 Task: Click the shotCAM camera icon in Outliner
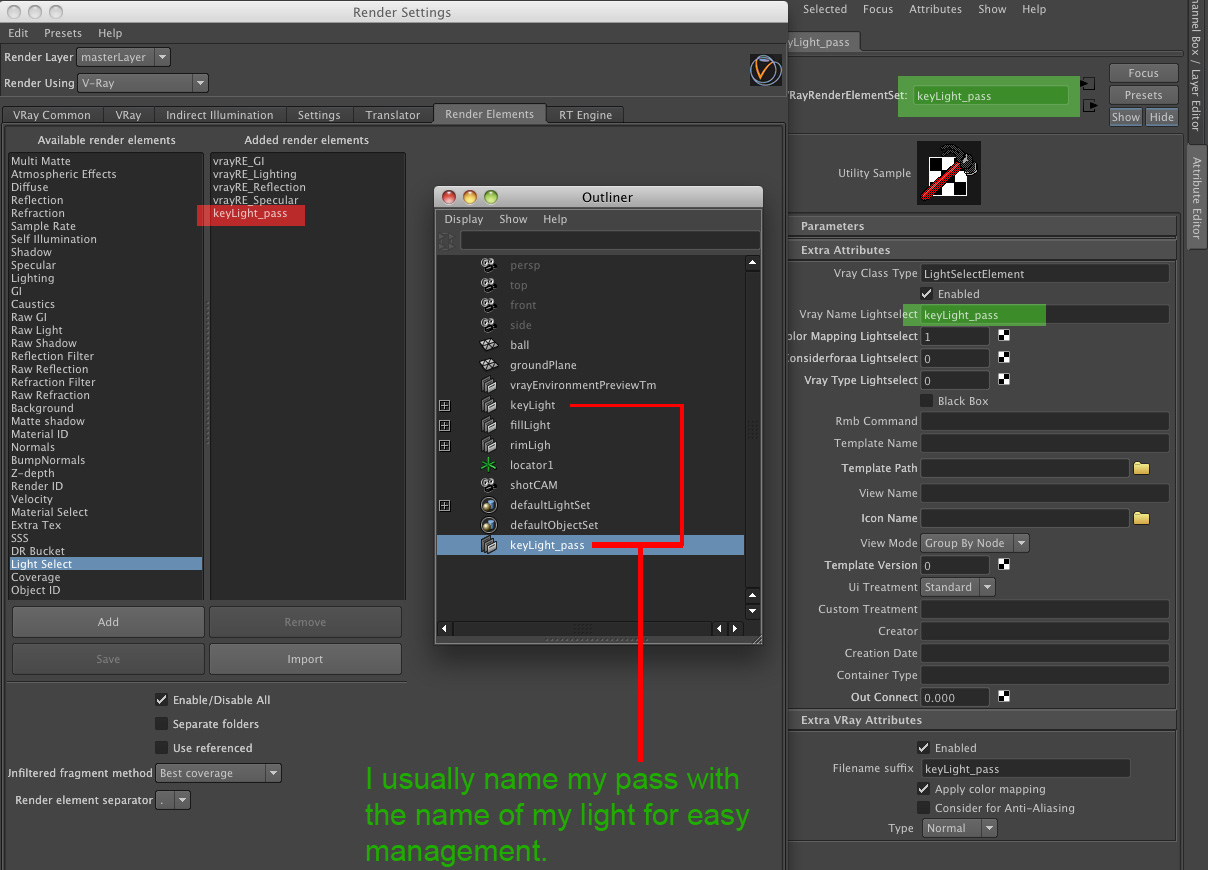tap(489, 485)
